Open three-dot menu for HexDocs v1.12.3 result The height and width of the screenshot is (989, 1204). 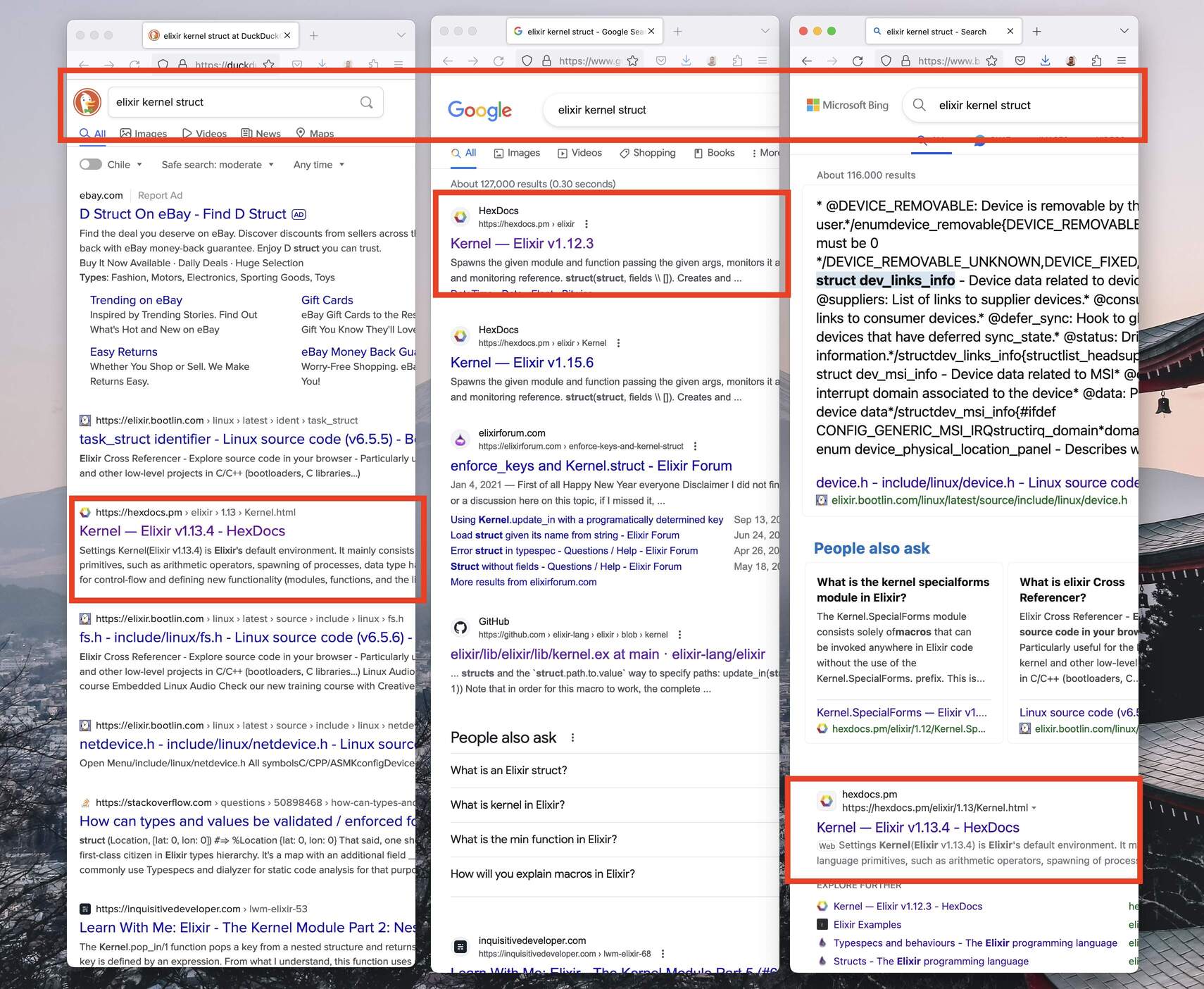[x=587, y=224]
